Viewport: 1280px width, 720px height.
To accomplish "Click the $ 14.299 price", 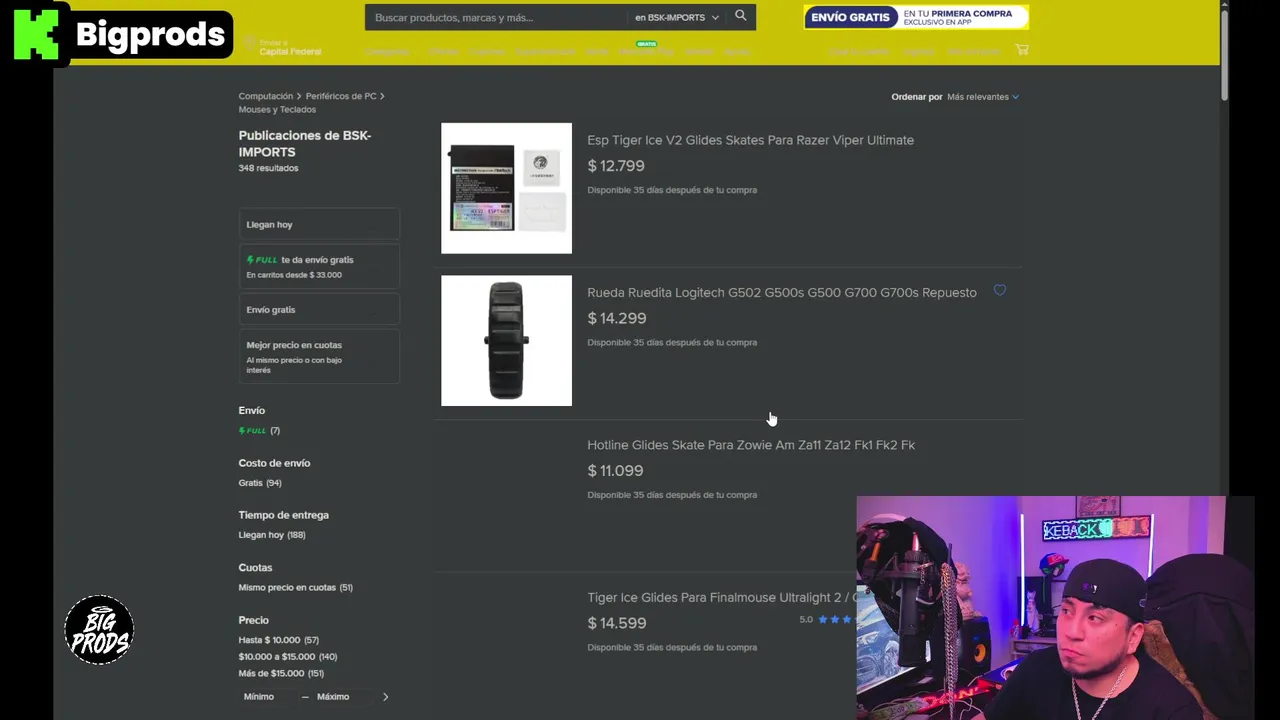I will 617,318.
